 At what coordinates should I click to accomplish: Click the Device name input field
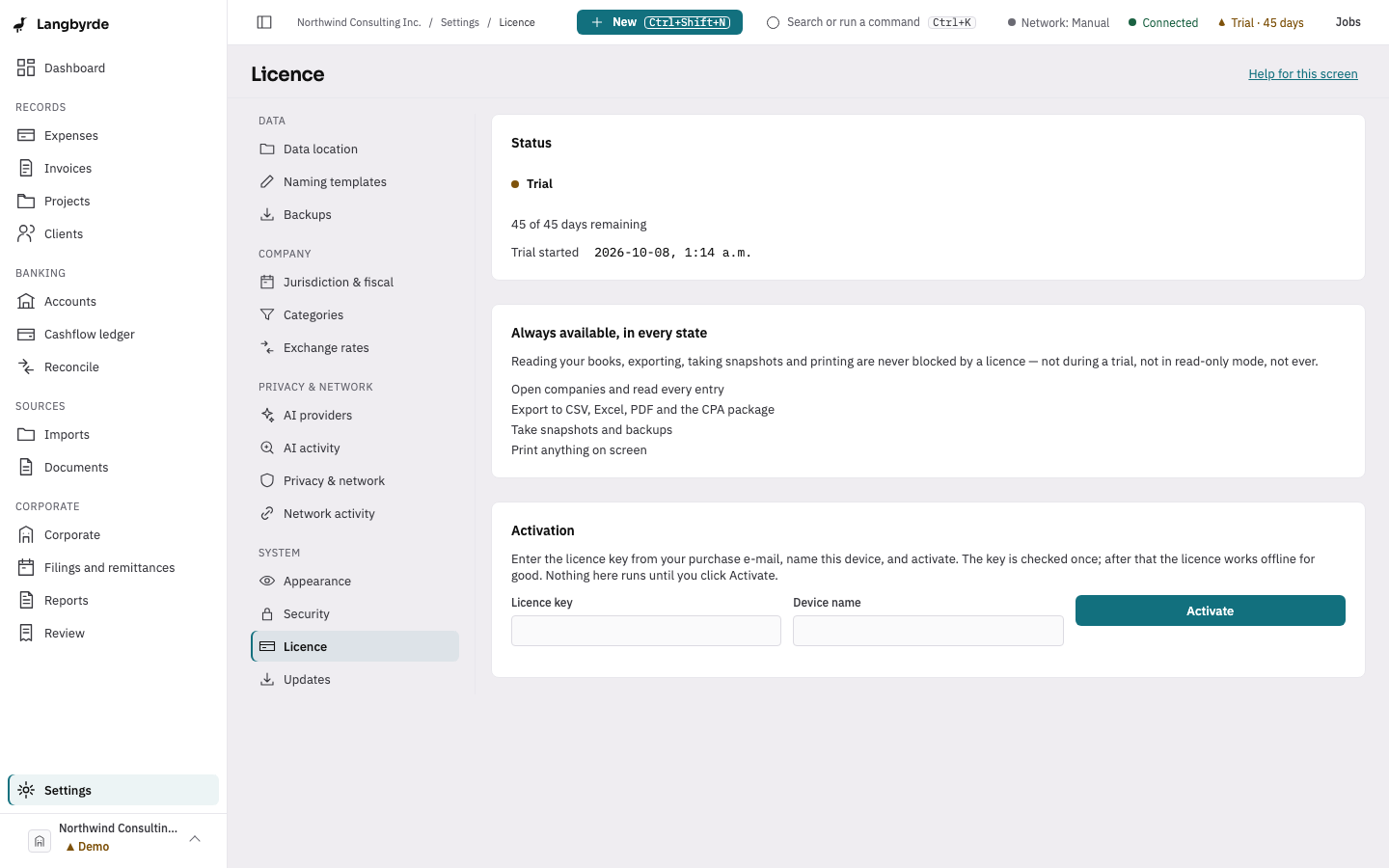pos(928,631)
